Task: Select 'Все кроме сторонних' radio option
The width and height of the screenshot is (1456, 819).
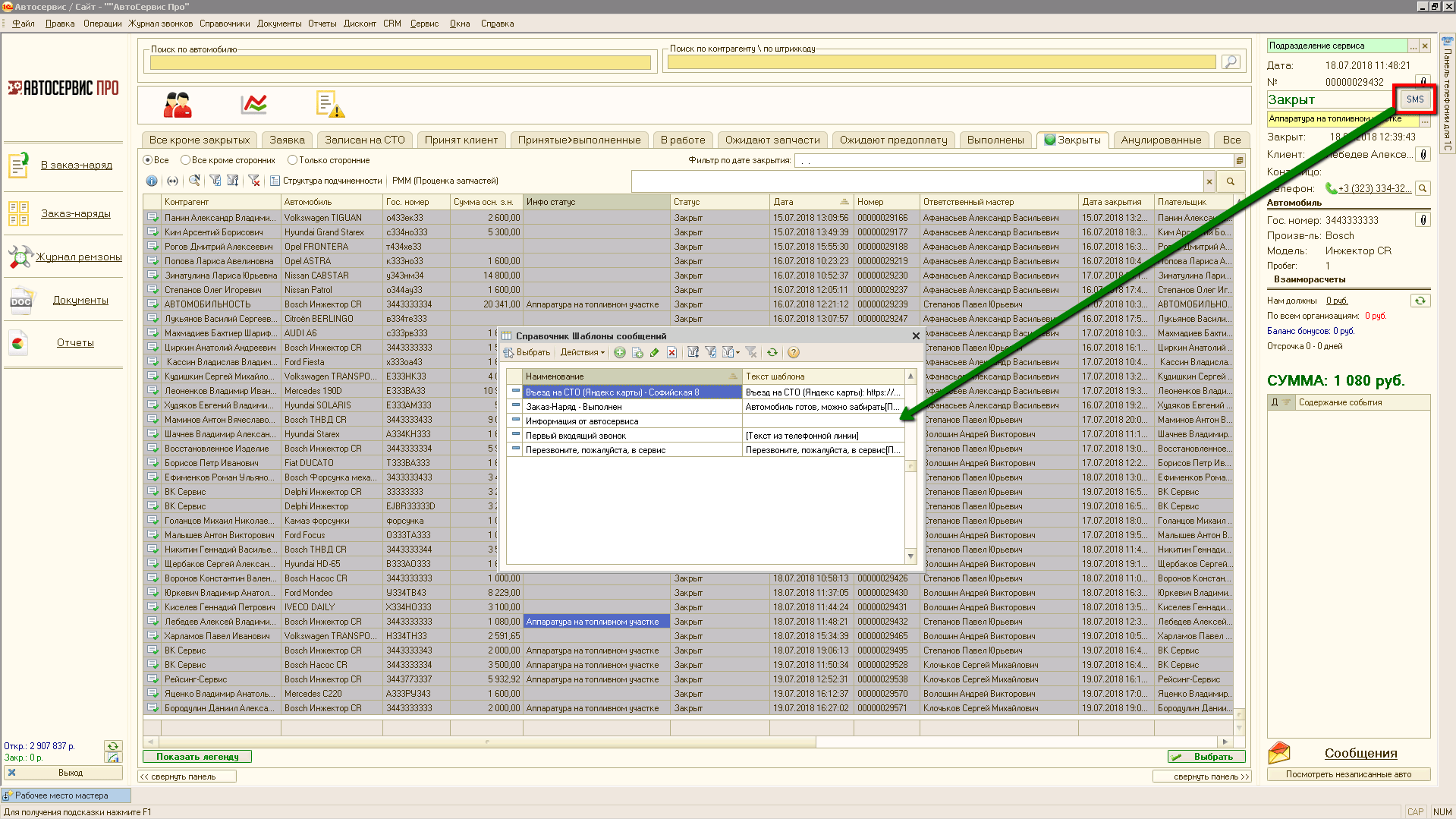Action: (185, 160)
